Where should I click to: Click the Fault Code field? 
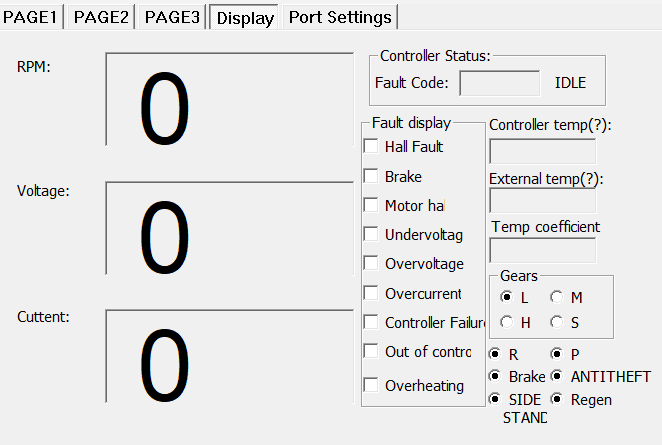click(500, 83)
